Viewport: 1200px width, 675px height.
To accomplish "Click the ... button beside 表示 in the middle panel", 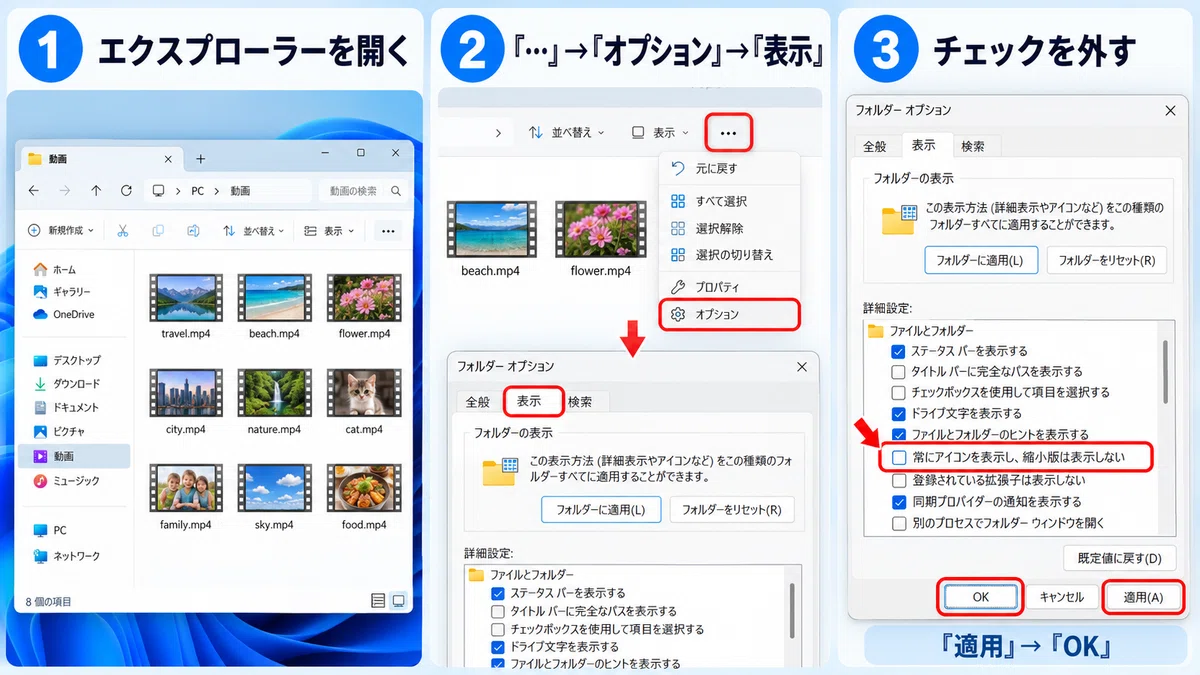I will [728, 133].
